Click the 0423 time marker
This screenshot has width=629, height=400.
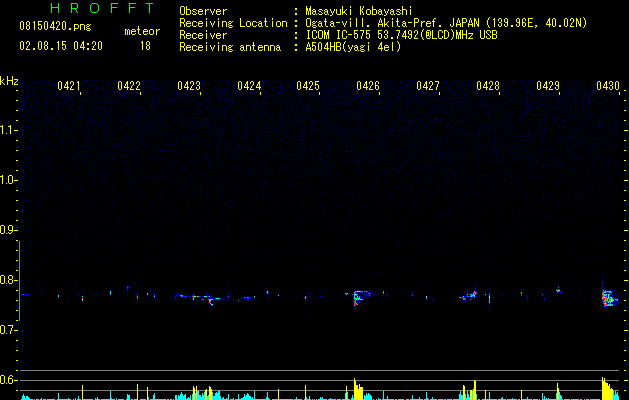point(189,86)
